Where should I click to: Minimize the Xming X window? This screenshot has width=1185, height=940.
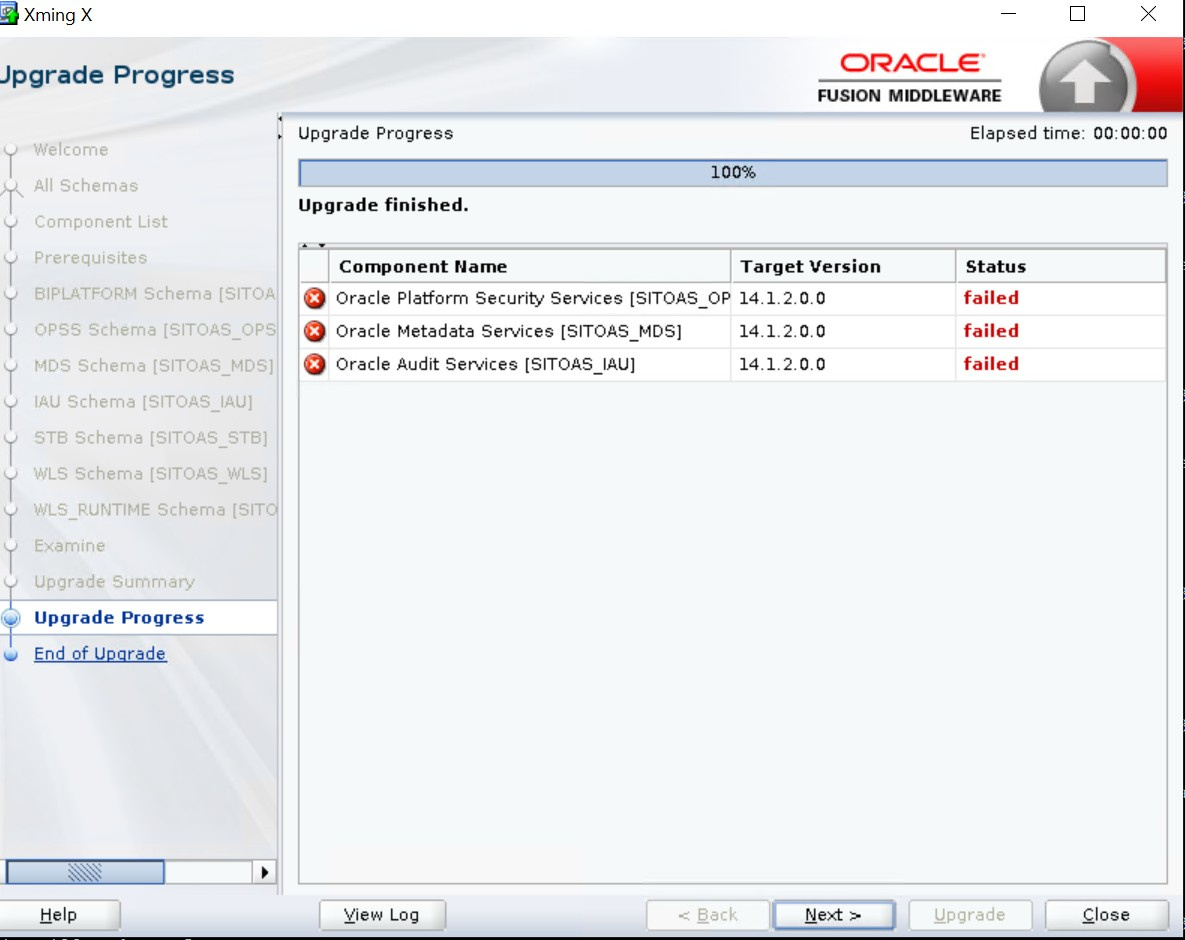(x=1008, y=14)
